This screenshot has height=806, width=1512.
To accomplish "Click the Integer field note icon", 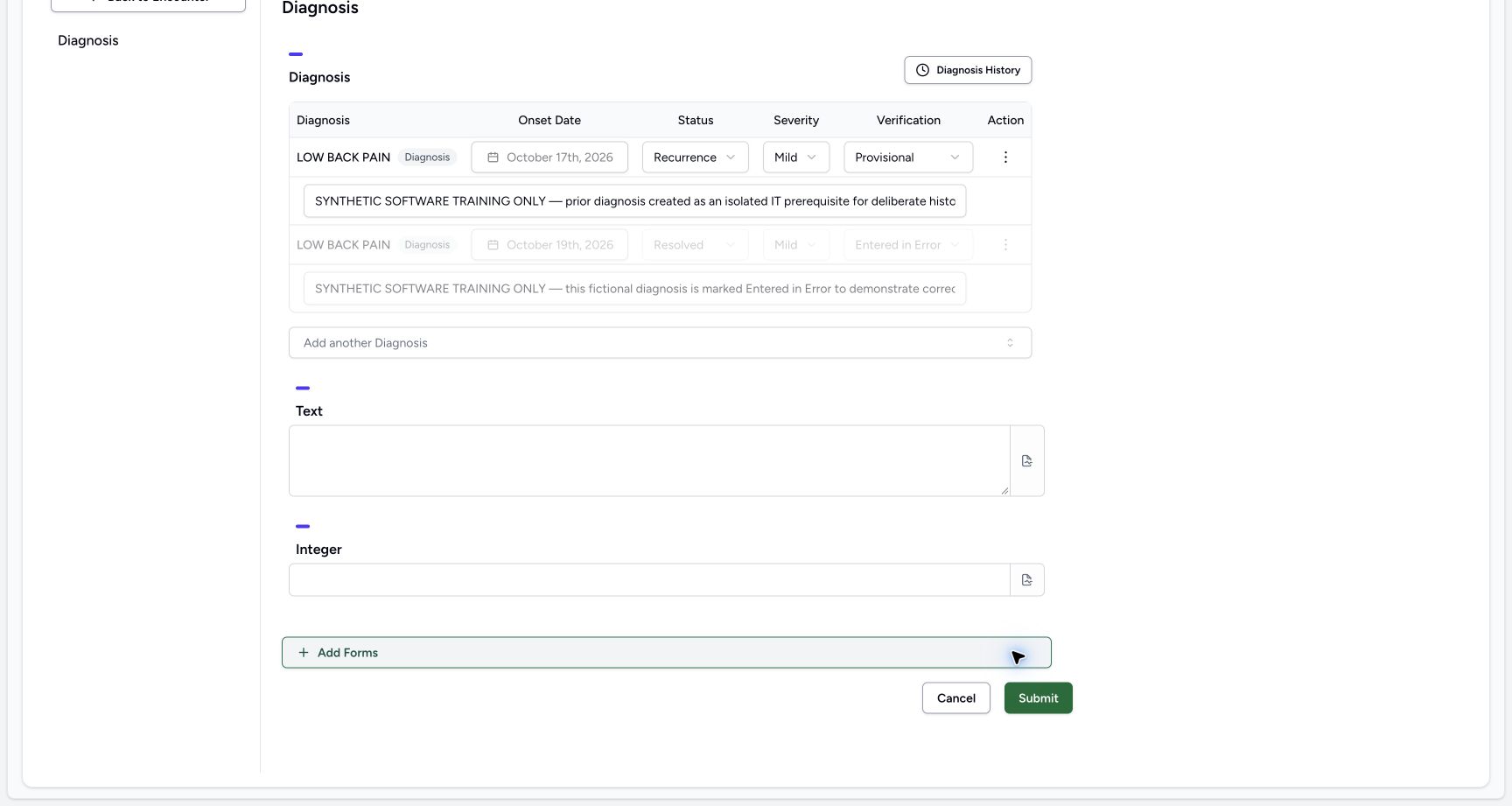I will click(x=1027, y=580).
